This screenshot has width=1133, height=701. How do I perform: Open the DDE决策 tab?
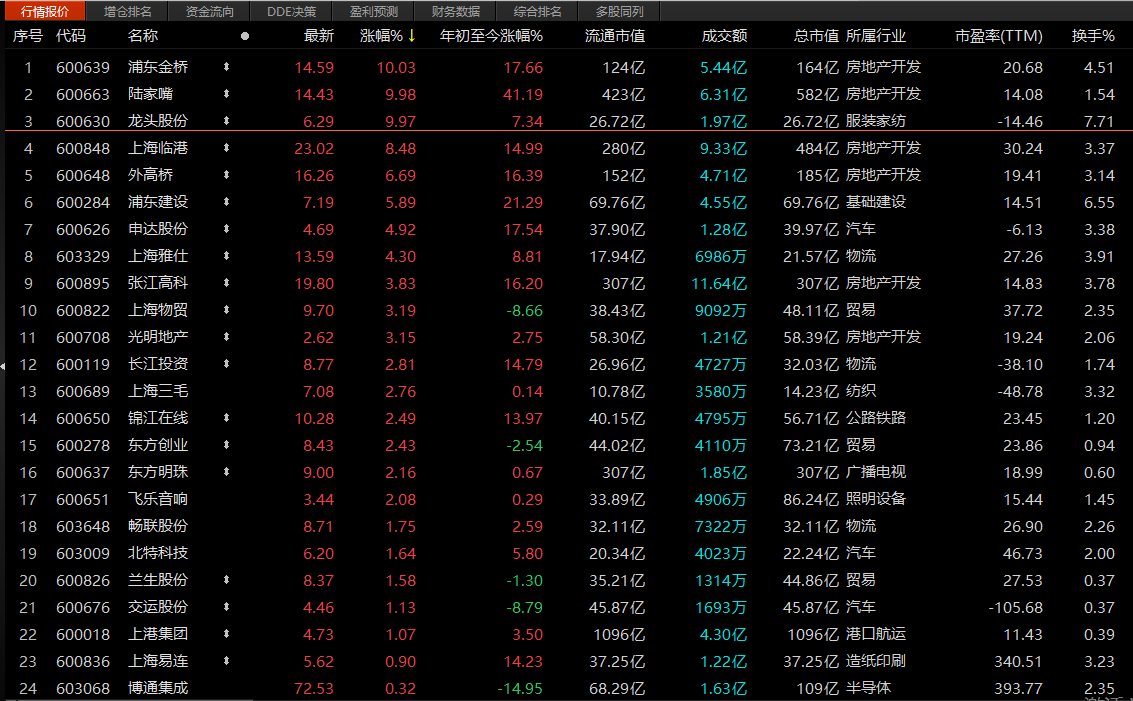pyautogui.click(x=291, y=12)
